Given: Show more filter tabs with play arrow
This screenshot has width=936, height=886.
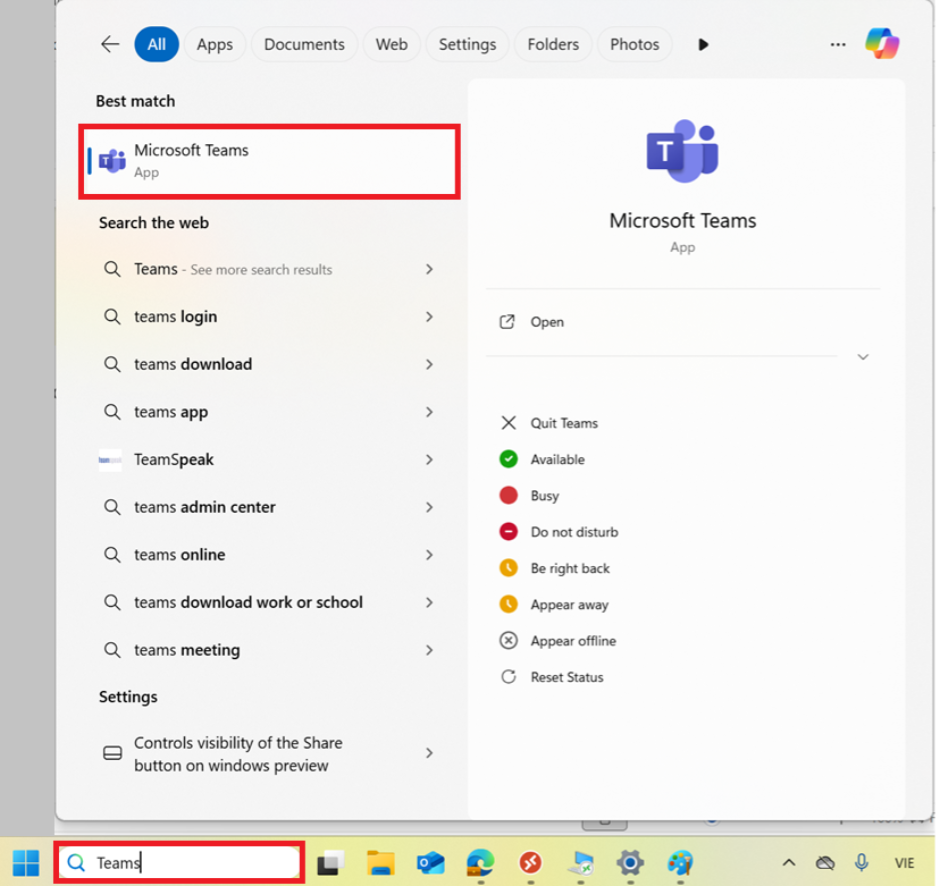Looking at the screenshot, I should point(703,44).
